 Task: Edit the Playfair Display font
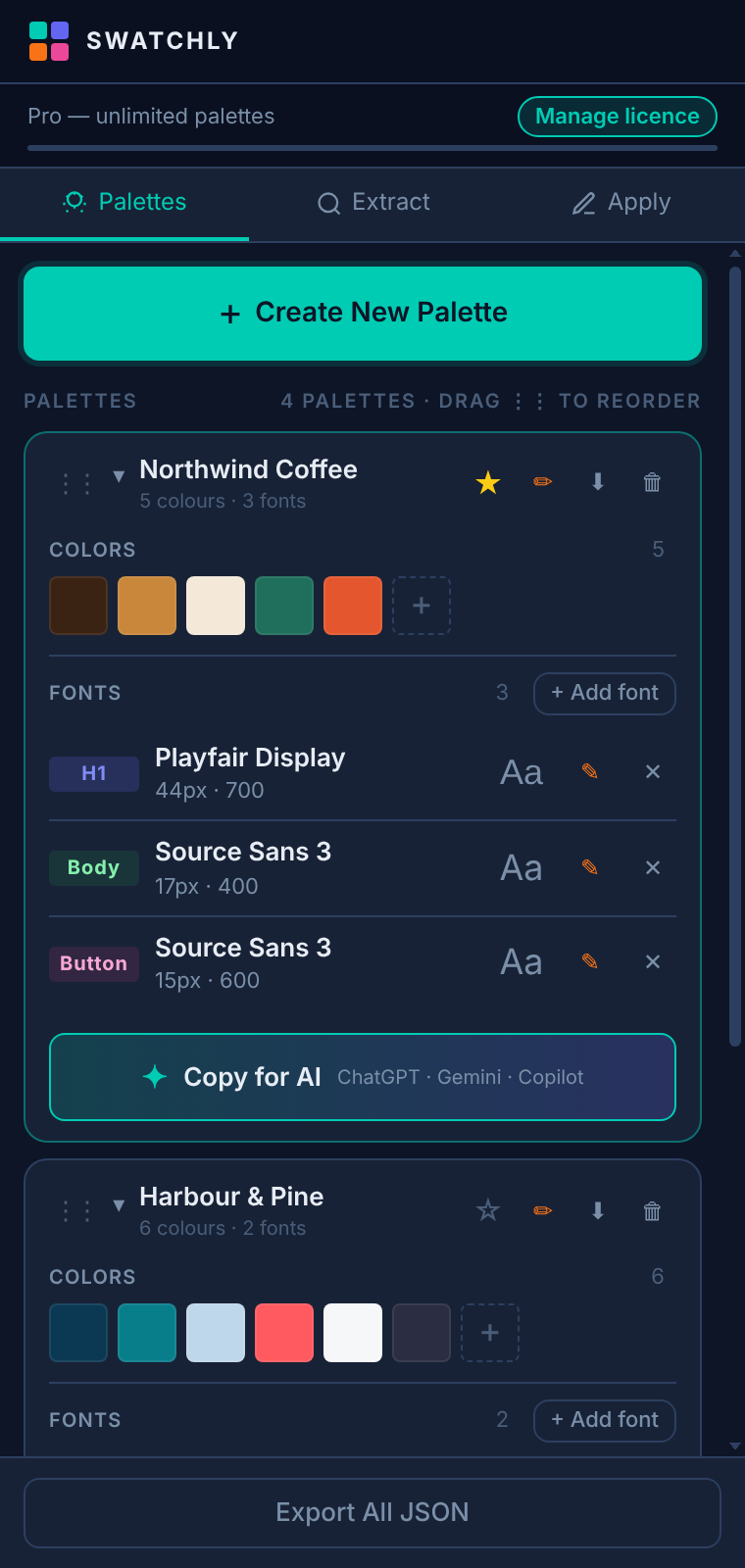(x=590, y=772)
